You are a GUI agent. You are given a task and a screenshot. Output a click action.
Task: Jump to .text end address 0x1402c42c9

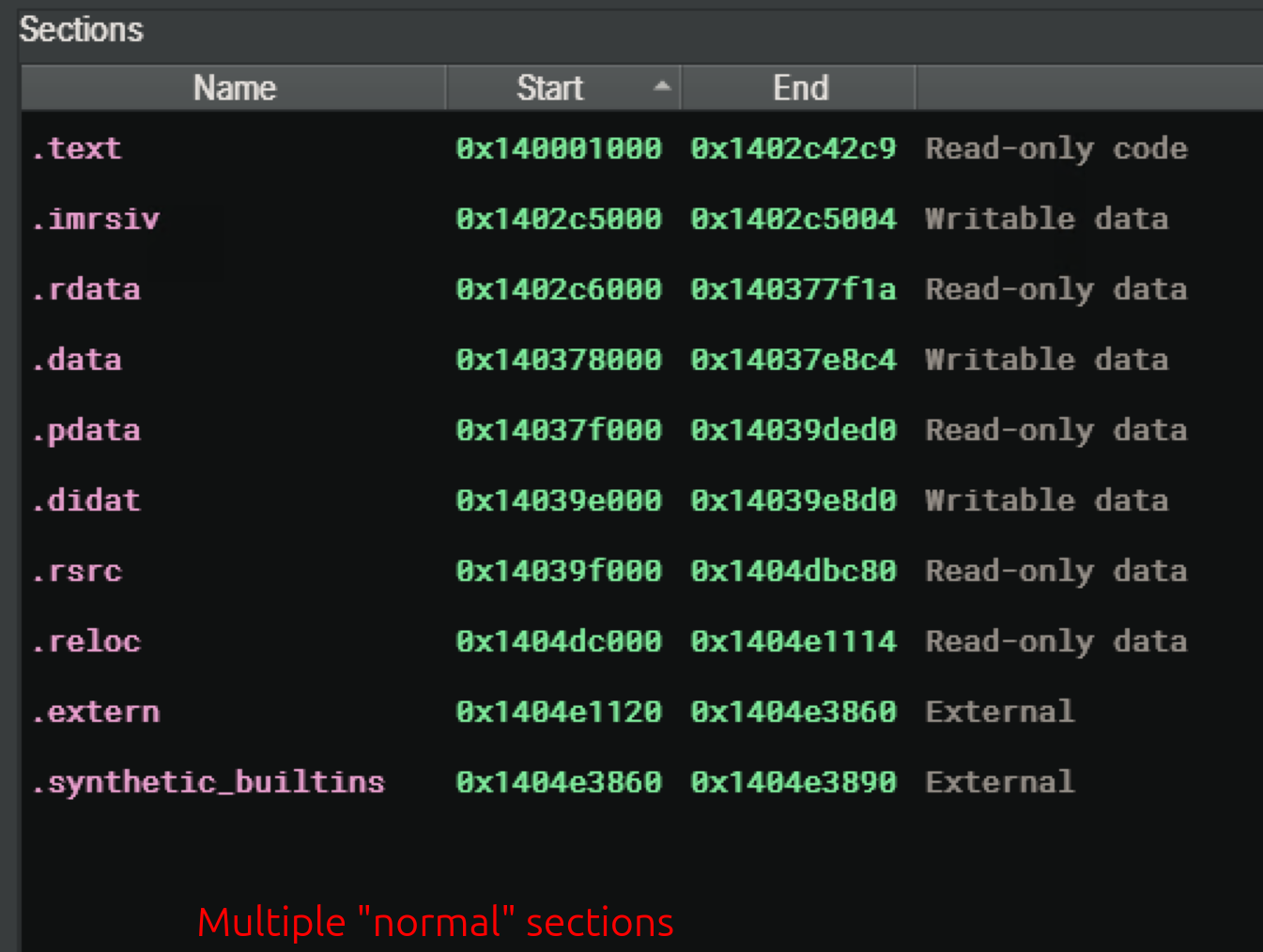(x=793, y=148)
